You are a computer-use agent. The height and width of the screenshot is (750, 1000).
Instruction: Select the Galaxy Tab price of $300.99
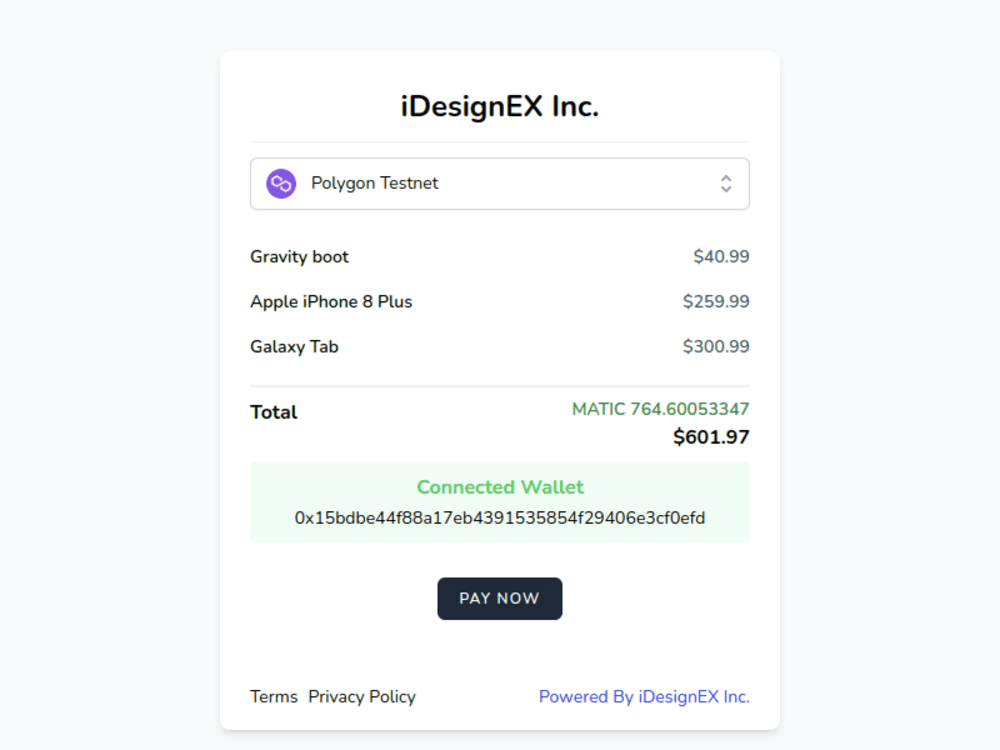click(x=716, y=346)
